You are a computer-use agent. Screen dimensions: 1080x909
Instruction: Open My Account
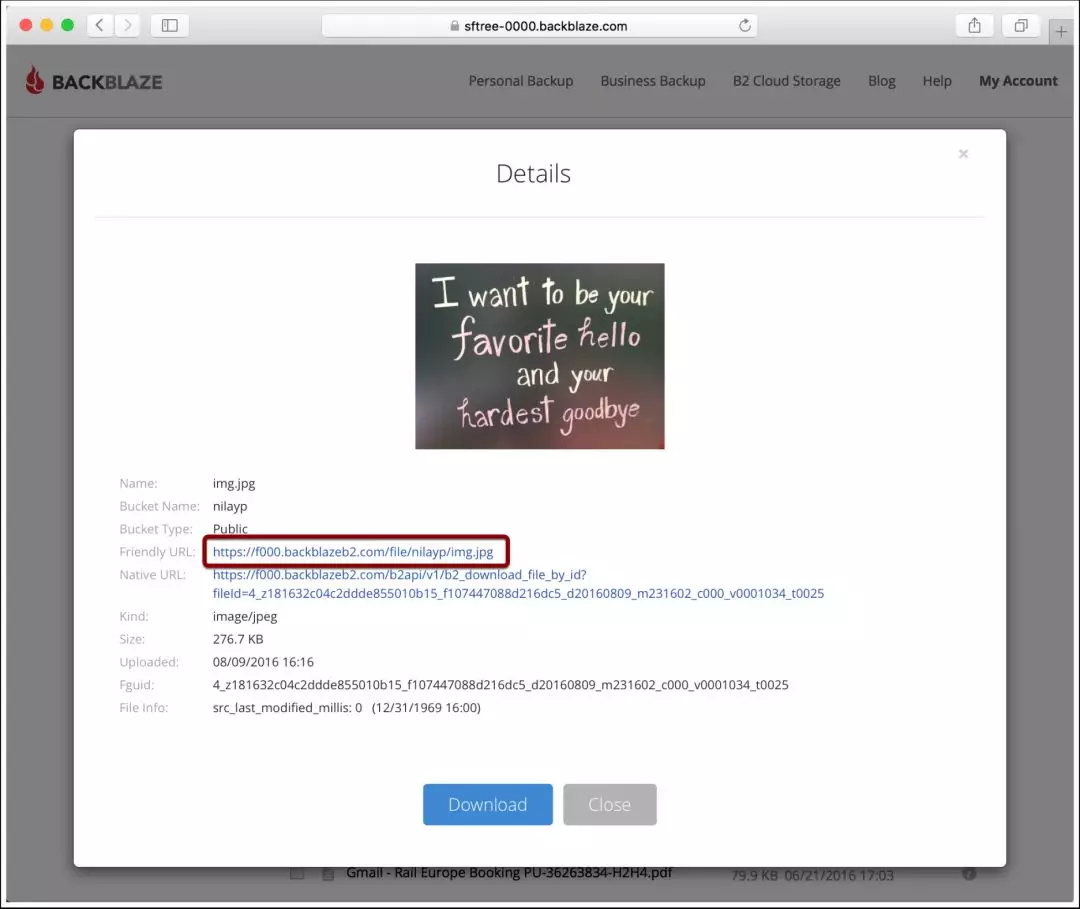pyautogui.click(x=1018, y=81)
